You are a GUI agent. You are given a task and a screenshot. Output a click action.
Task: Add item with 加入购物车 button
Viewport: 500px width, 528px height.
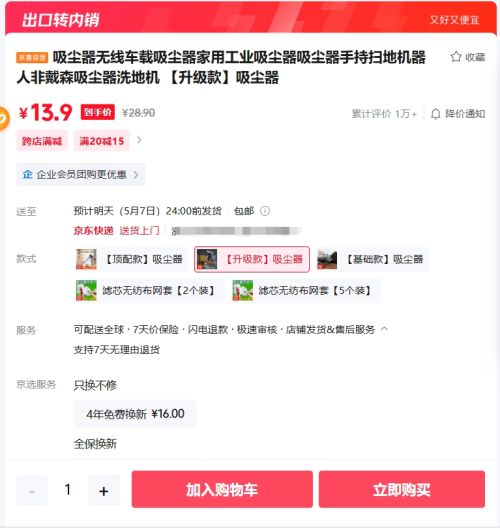click(x=222, y=489)
